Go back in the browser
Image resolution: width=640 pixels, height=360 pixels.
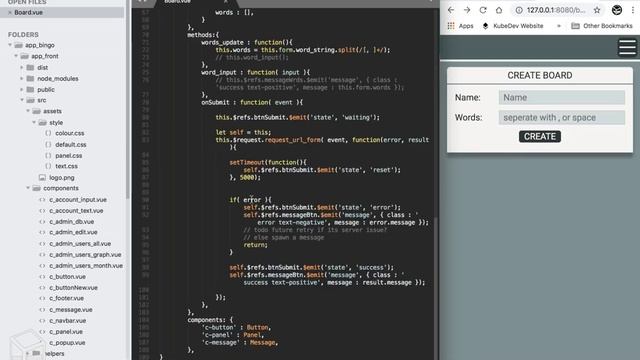pos(451,10)
